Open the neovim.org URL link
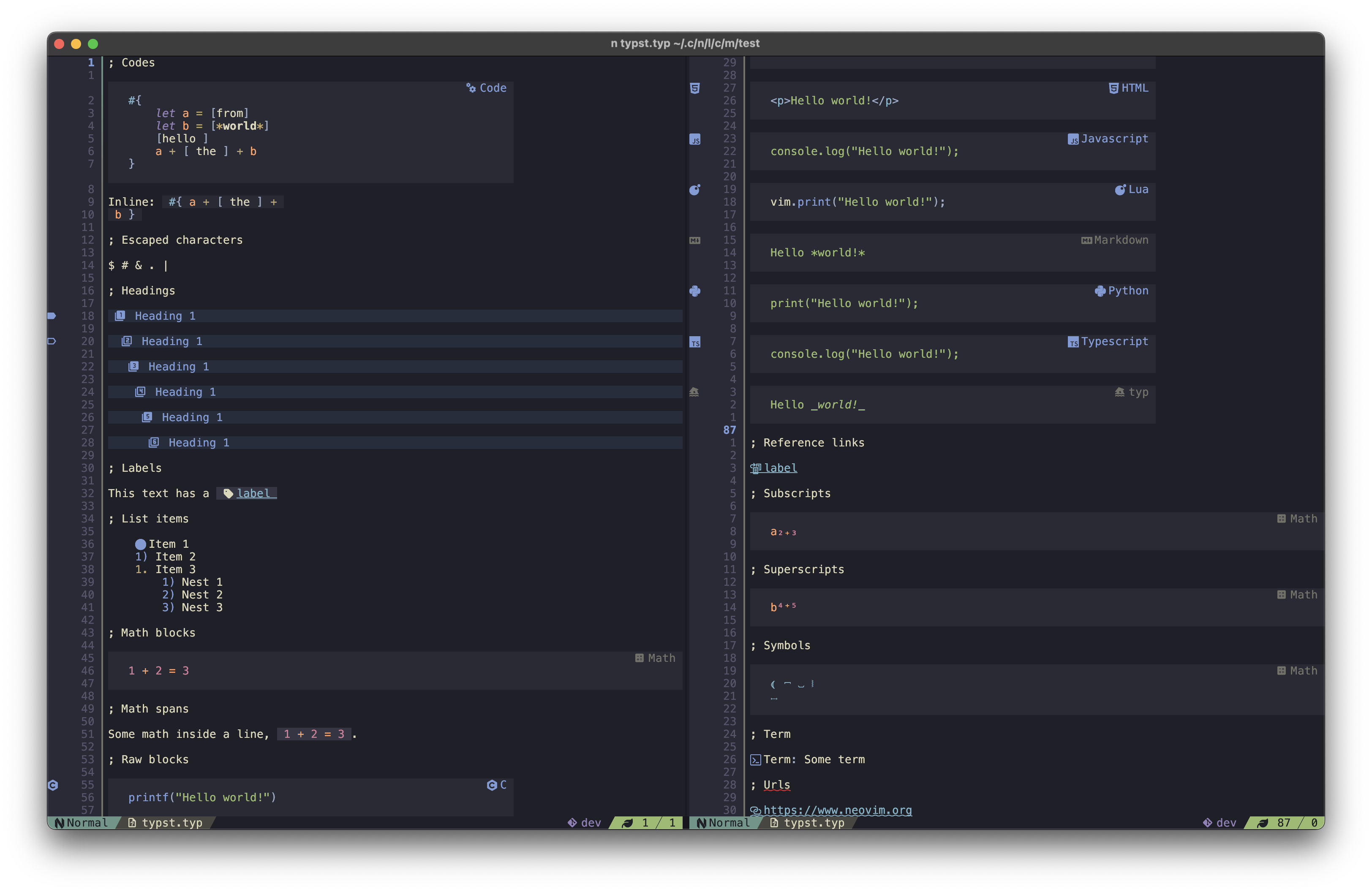The image size is (1372, 892). (837, 810)
